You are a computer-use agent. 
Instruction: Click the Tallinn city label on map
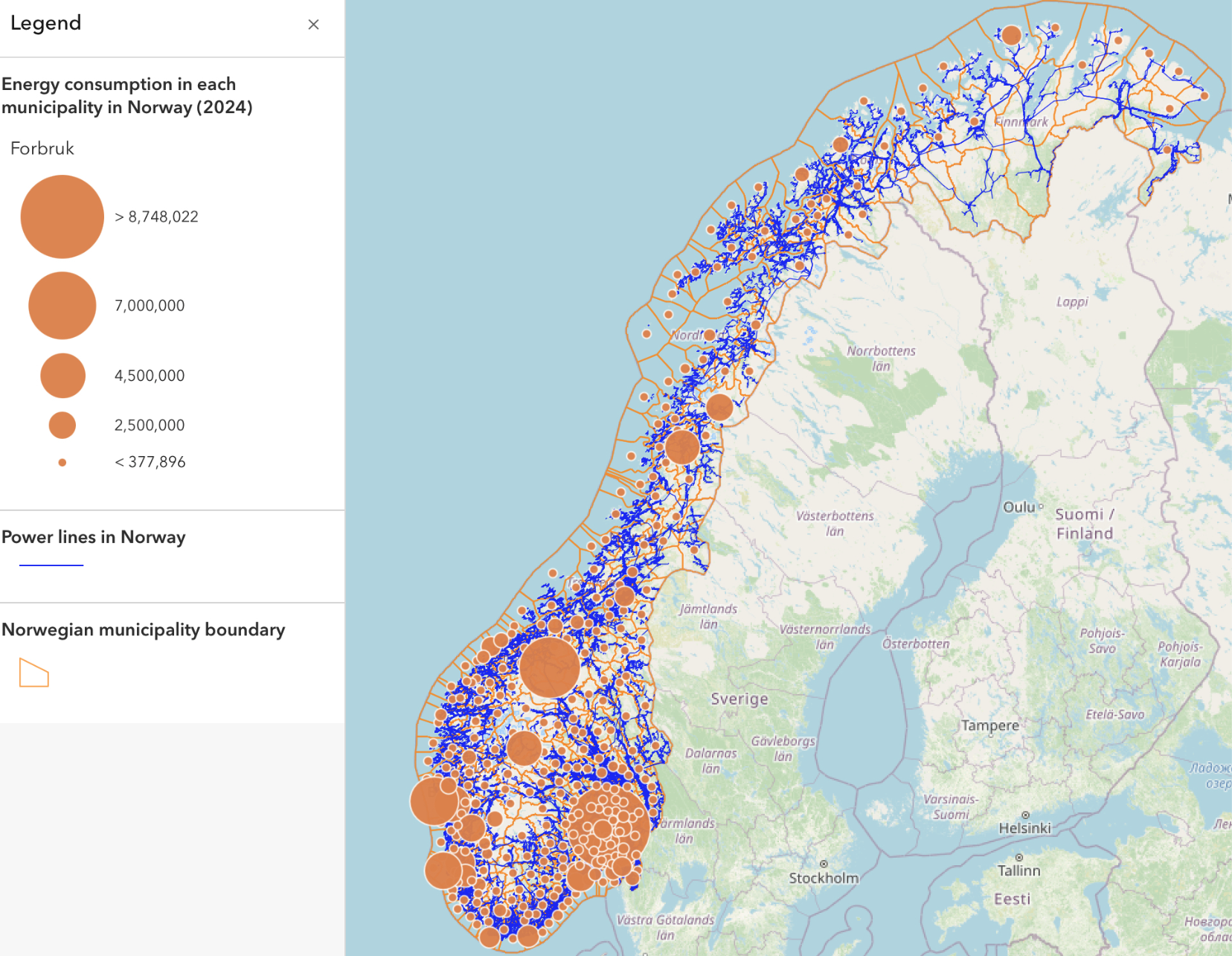1018,870
